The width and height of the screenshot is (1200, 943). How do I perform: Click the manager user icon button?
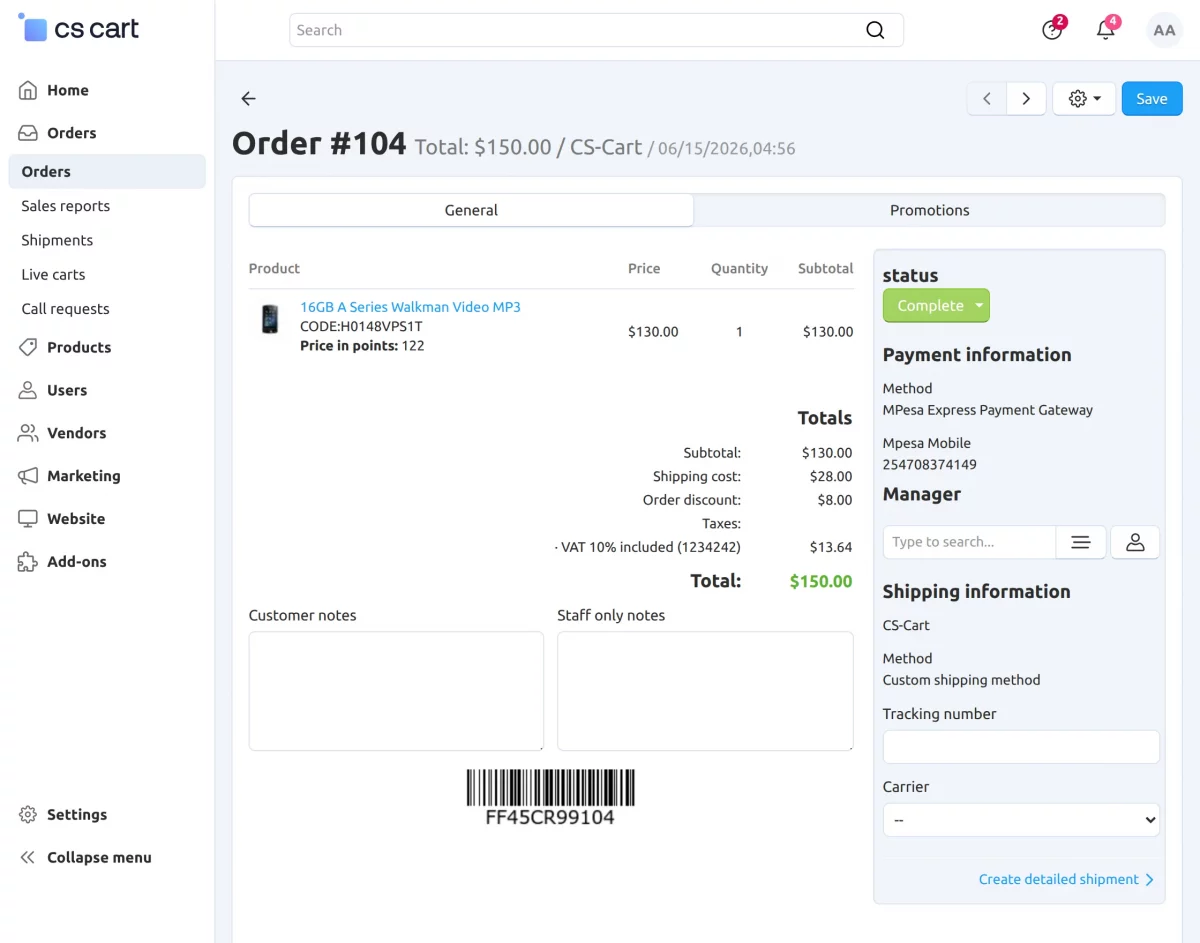(1135, 542)
